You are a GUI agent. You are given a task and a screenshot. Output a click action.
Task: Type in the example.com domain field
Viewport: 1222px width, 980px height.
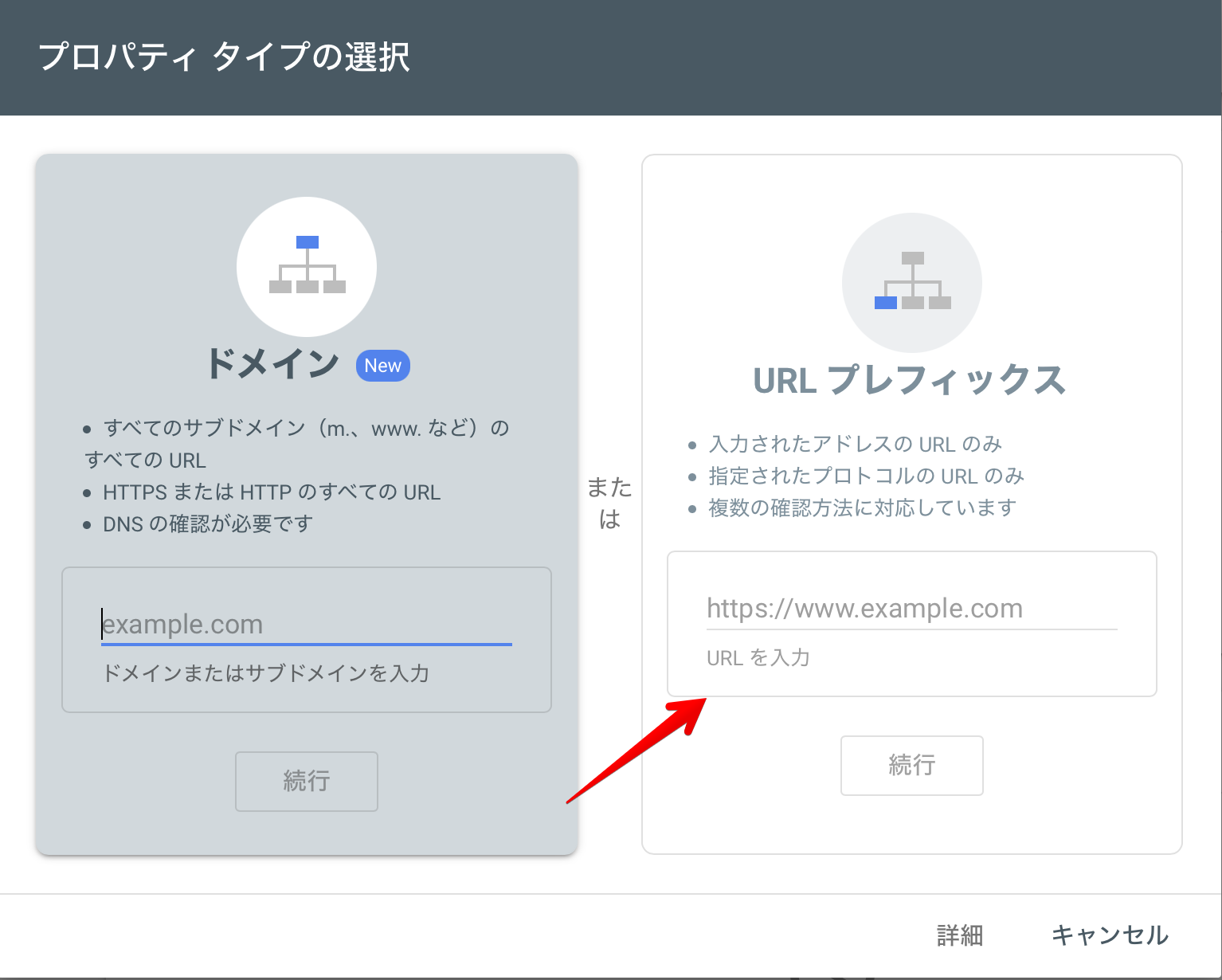click(x=307, y=625)
